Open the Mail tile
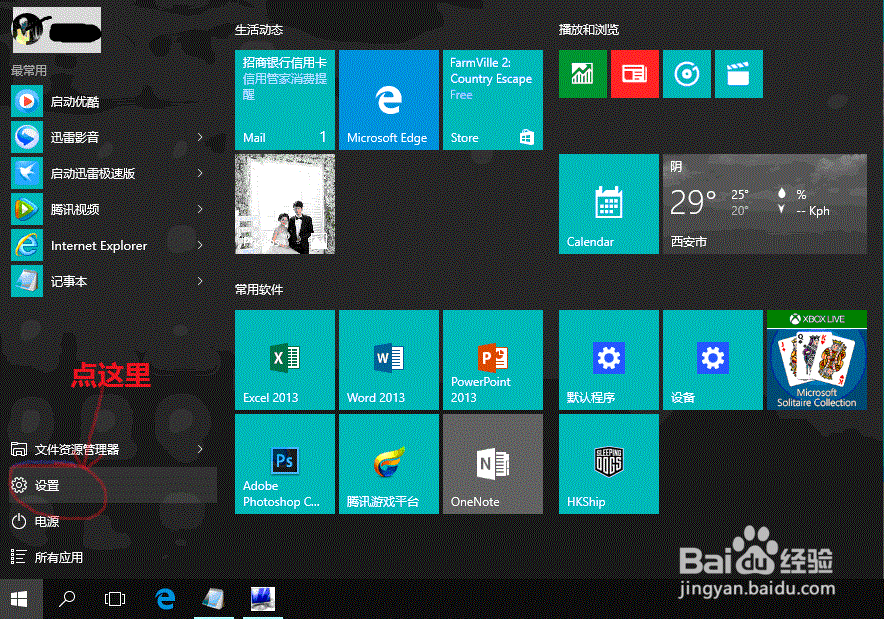This screenshot has height=619, width=884. [284, 99]
